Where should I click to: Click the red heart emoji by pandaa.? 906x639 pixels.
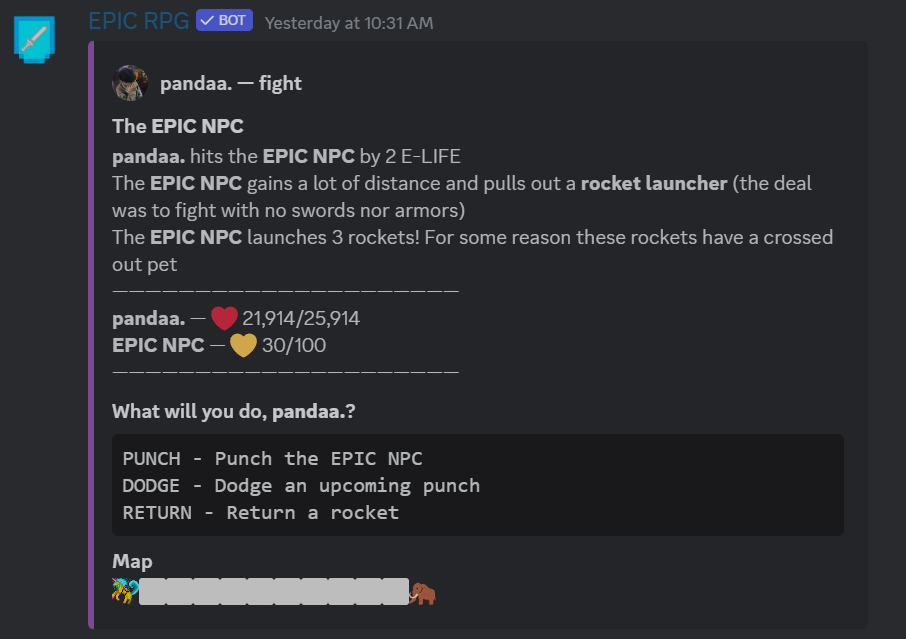pyautogui.click(x=224, y=319)
